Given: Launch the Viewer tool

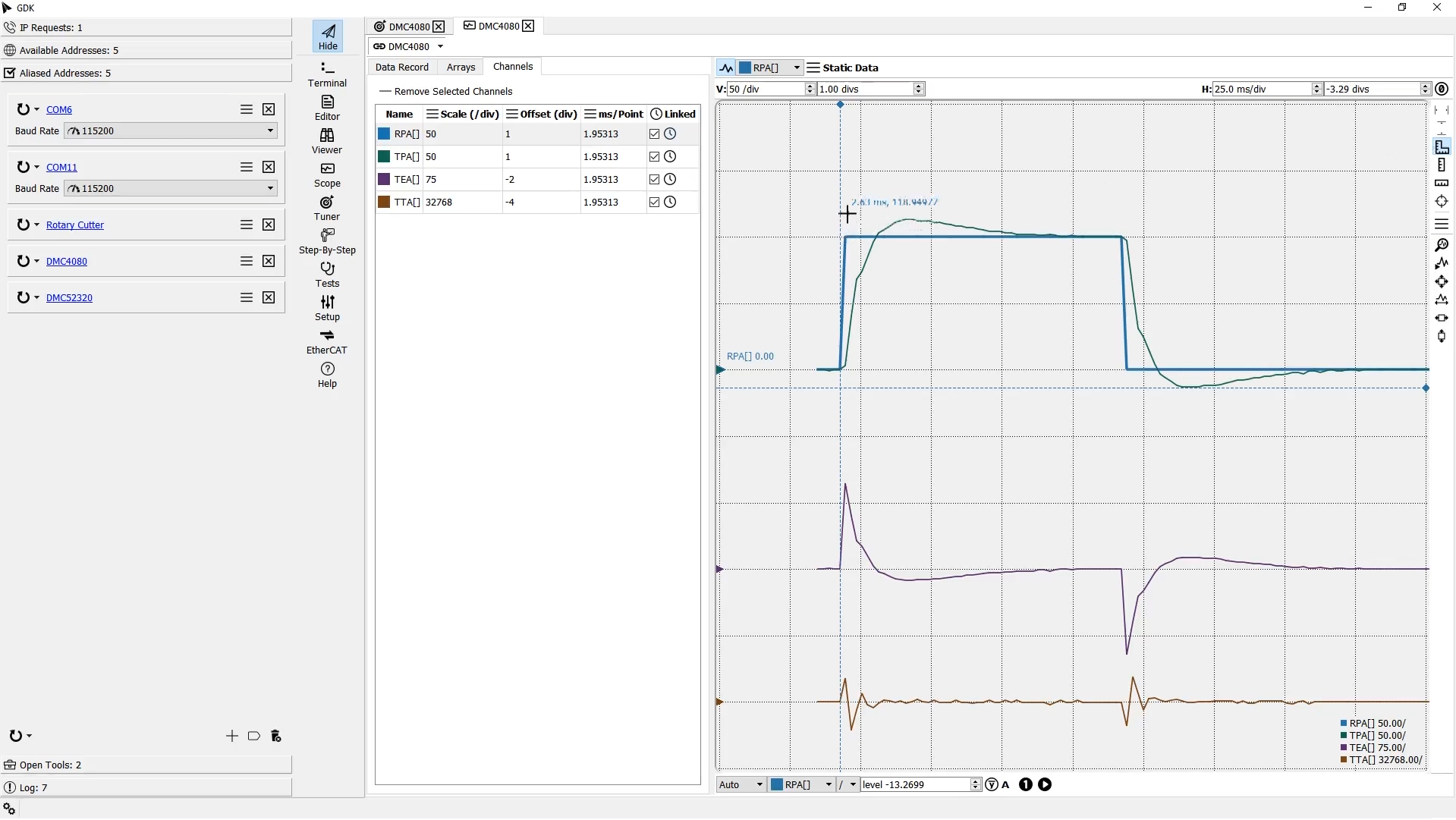Looking at the screenshot, I should 327,141.
